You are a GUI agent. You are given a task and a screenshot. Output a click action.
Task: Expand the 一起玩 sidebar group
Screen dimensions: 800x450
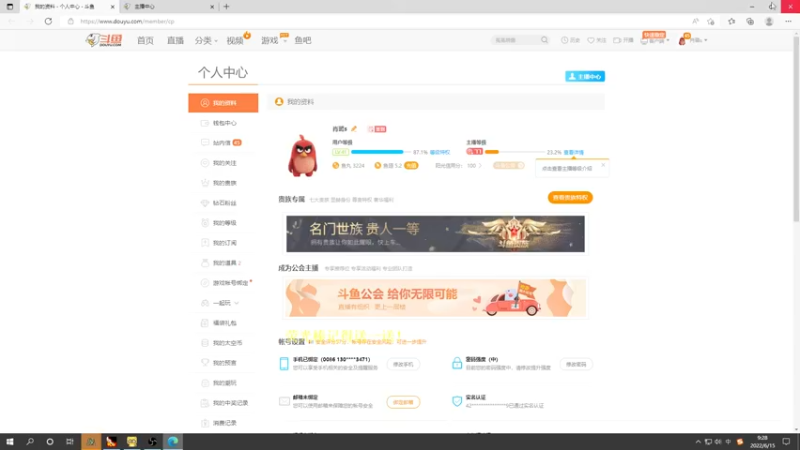point(223,303)
